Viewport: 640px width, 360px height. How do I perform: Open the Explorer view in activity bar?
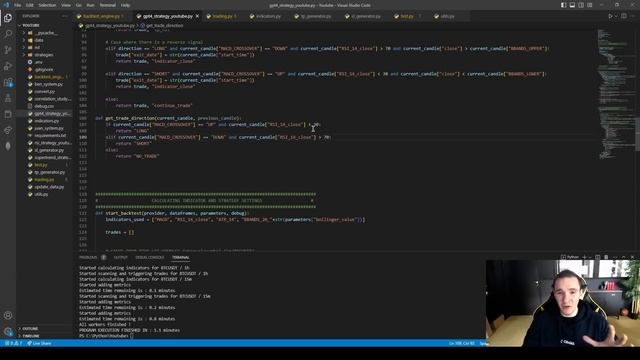click(8, 18)
